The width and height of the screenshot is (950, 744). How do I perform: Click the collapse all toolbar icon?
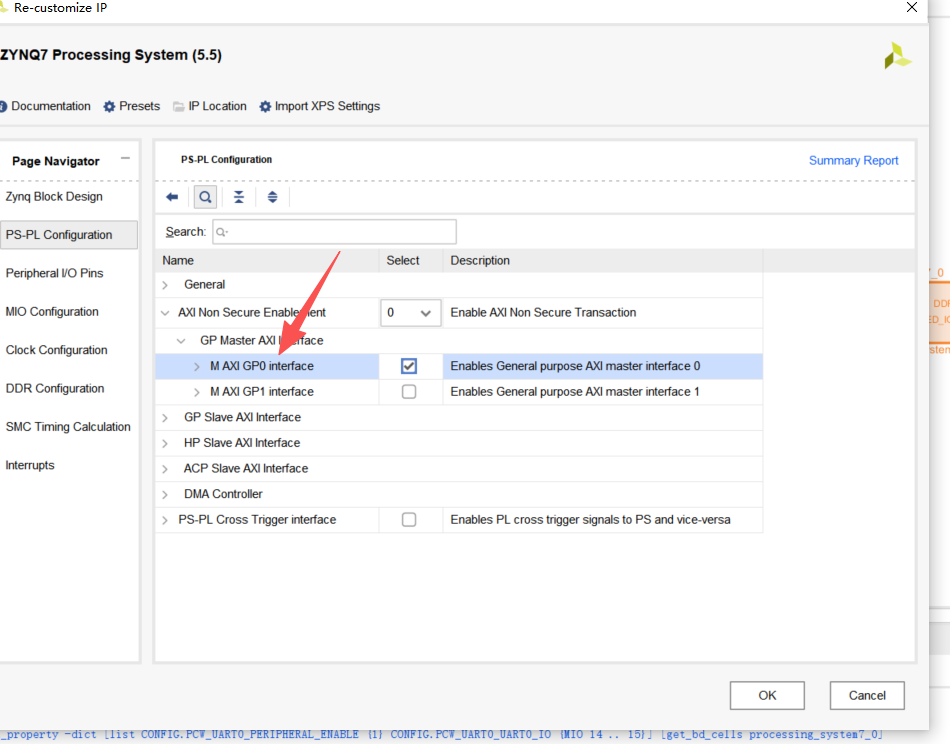point(239,197)
